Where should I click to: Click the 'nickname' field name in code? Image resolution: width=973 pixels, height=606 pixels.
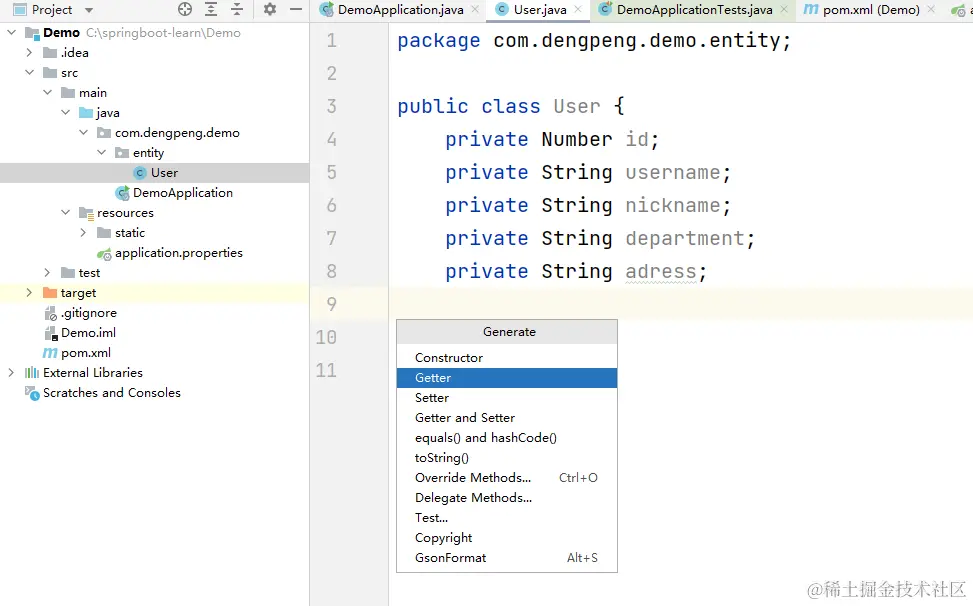pos(673,205)
